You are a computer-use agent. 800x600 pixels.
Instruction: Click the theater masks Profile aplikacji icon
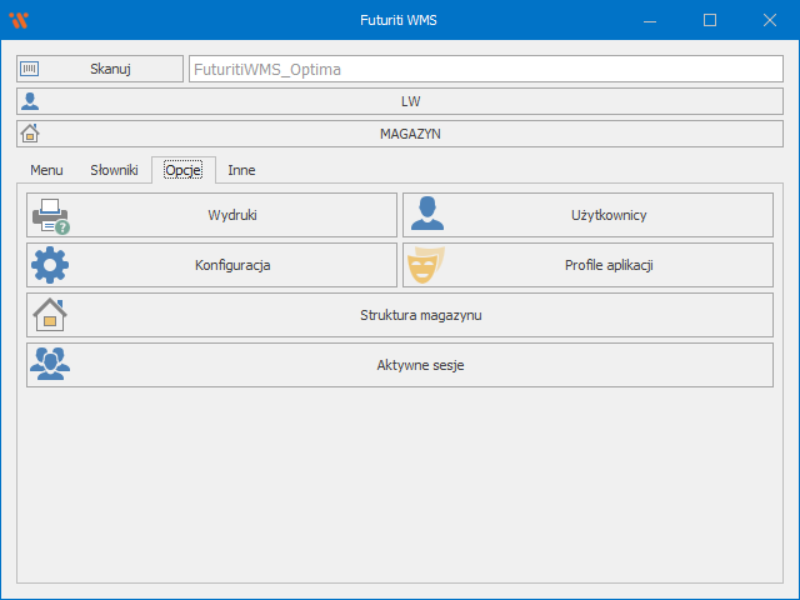[x=426, y=265]
